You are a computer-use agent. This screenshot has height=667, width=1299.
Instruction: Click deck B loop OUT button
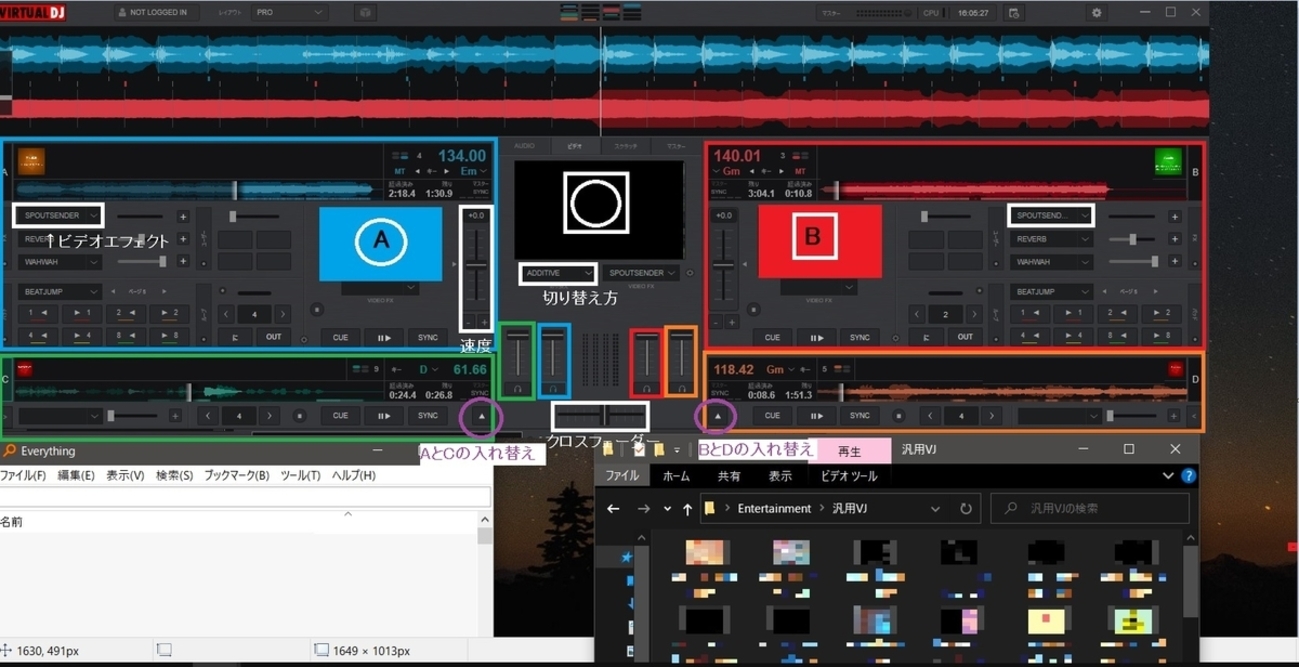click(965, 338)
